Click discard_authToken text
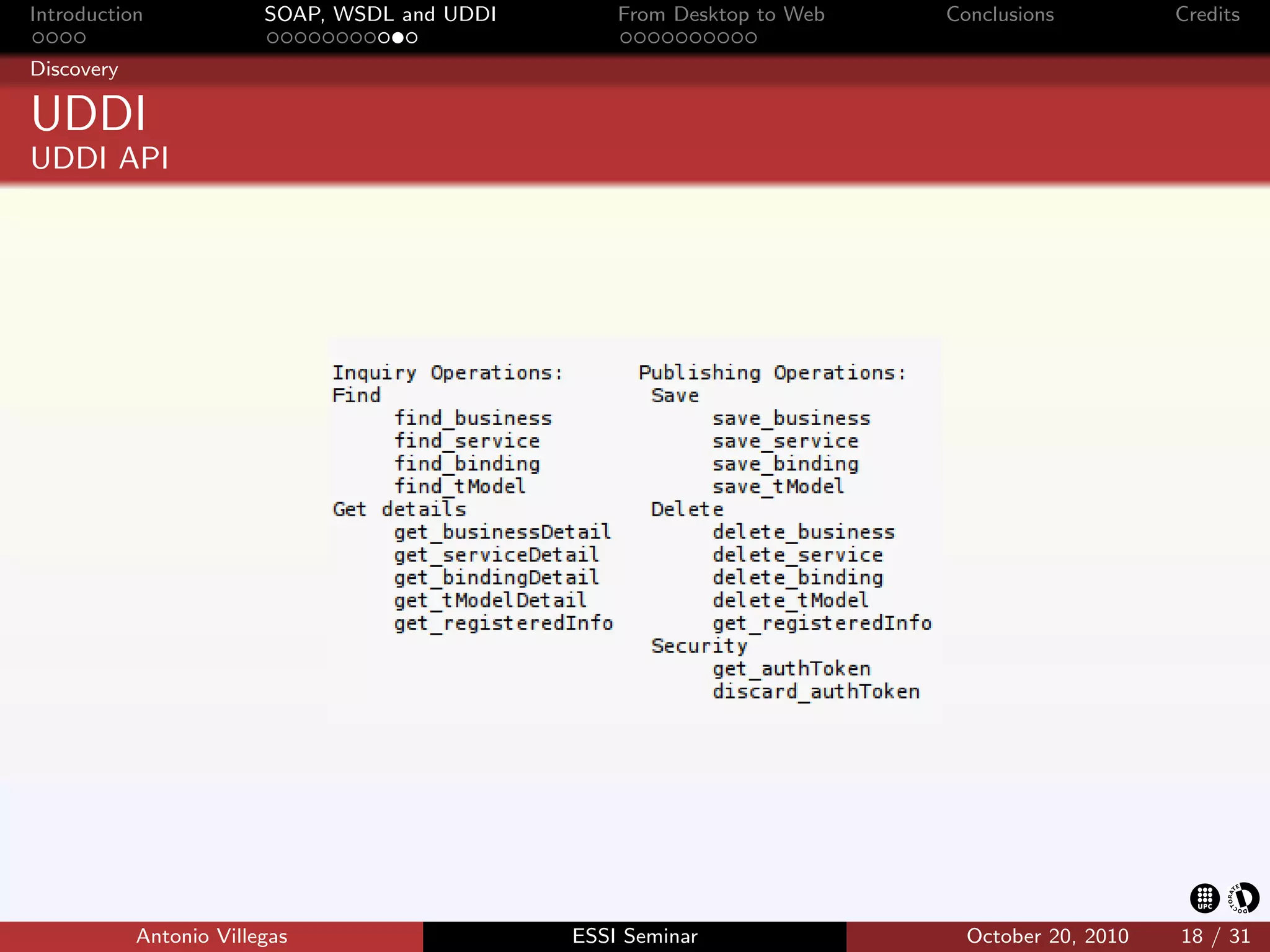 [816, 692]
